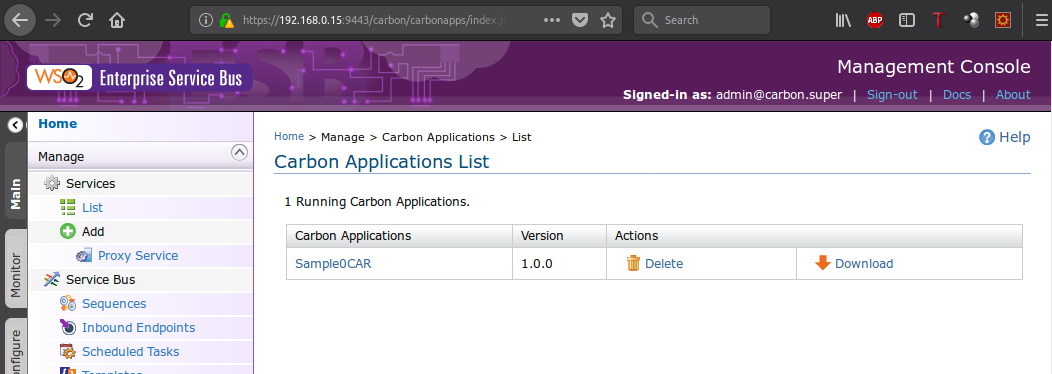Click the orange gear extension icon
Viewport: 1052px width, 374px height.
(x=1003, y=20)
